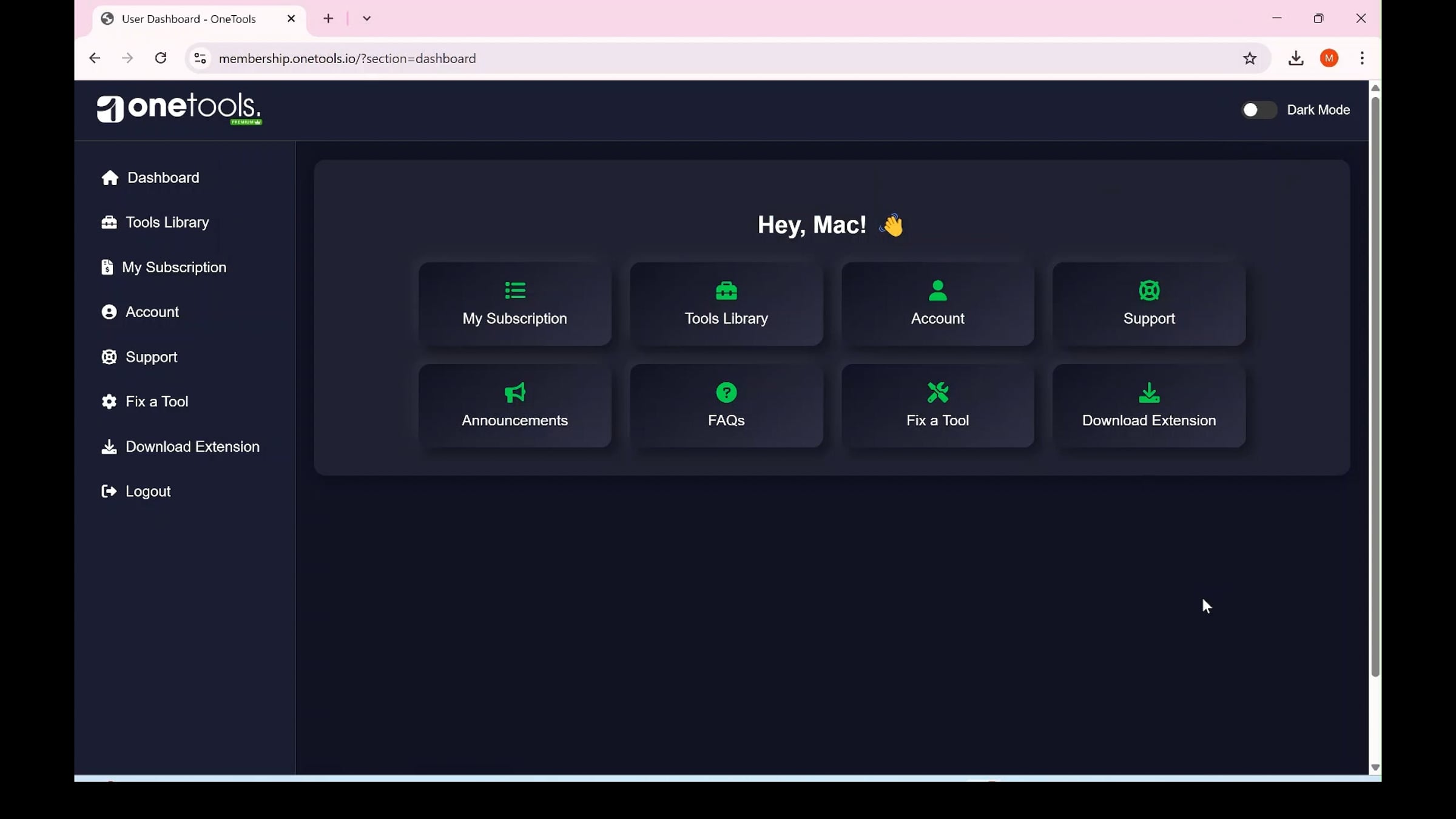Toggle site permissions via the tune icon
Screen dimensions: 1456x819
click(200, 58)
